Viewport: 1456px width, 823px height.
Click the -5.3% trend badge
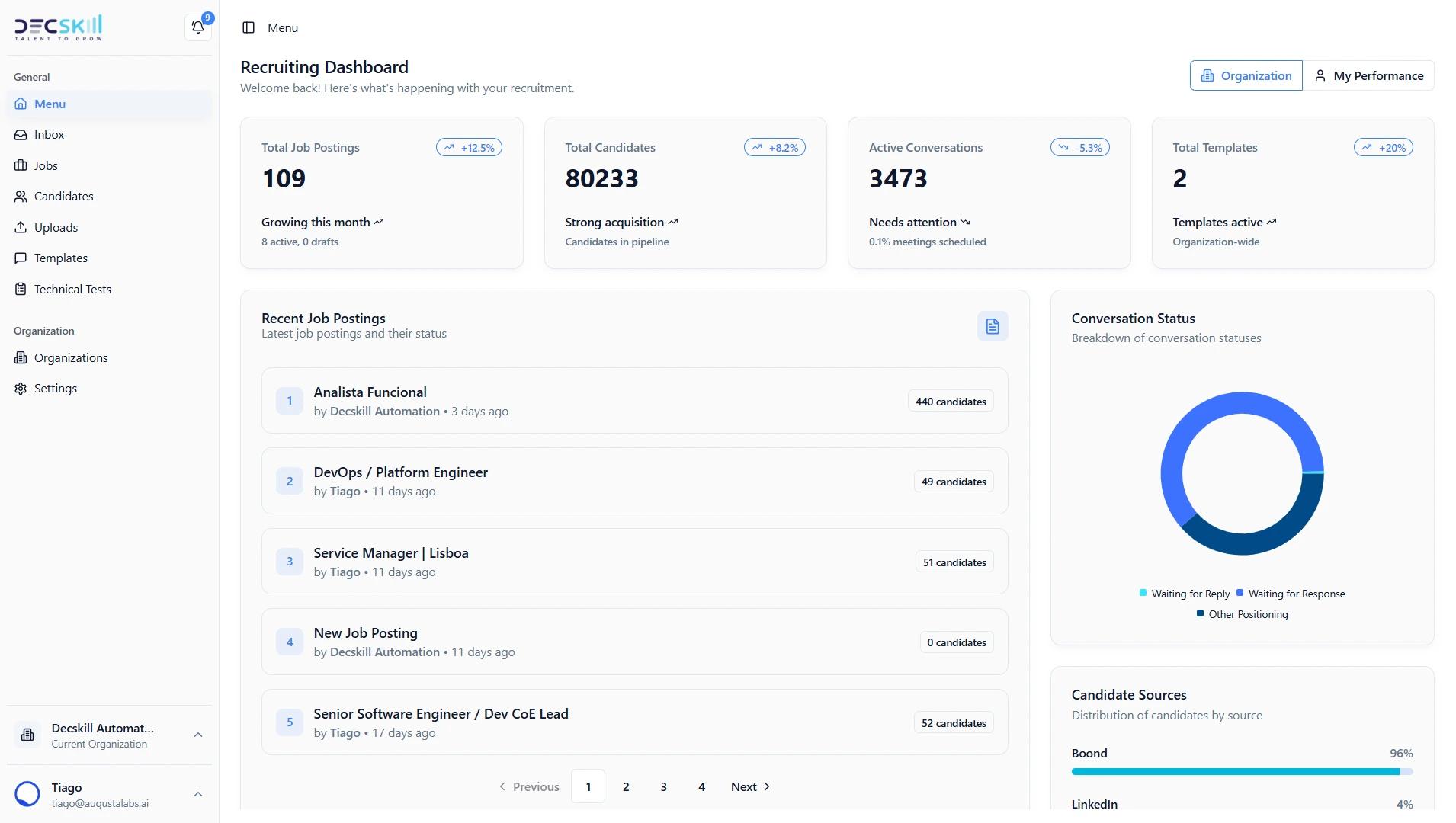point(1079,148)
